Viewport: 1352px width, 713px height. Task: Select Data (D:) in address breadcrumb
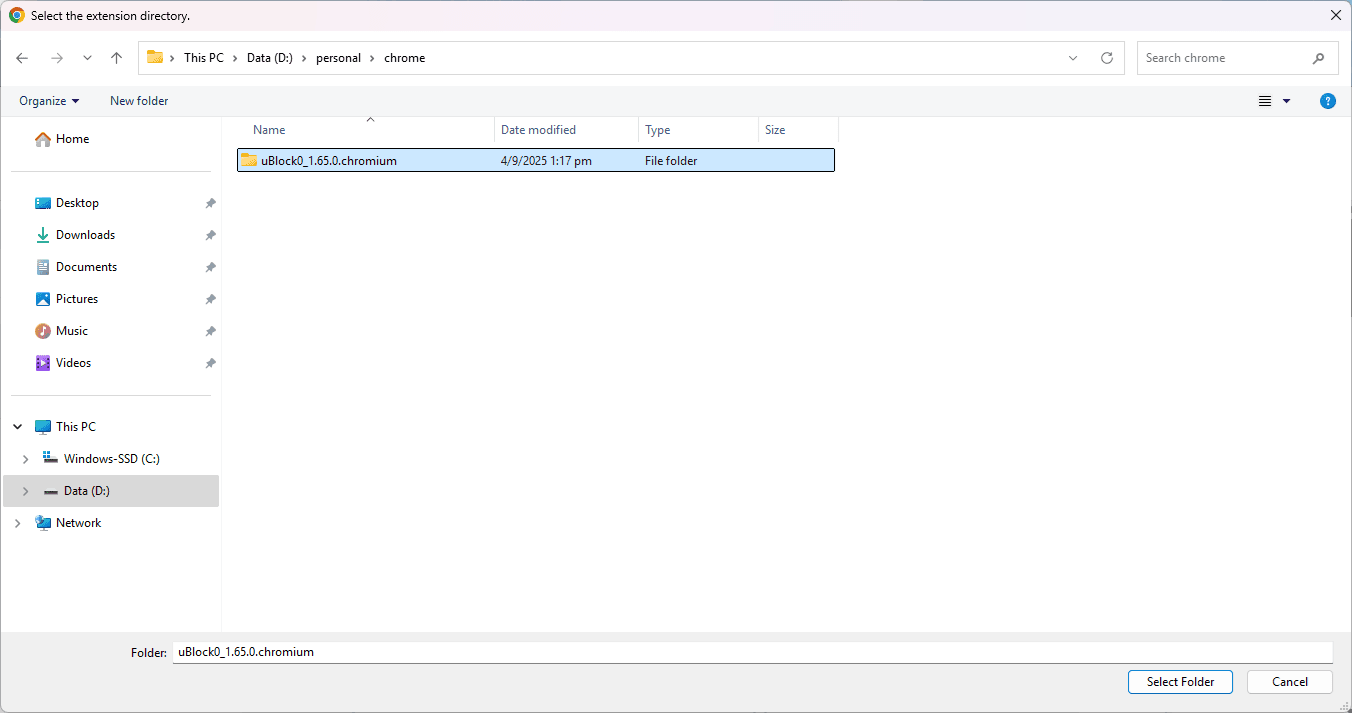coord(270,58)
